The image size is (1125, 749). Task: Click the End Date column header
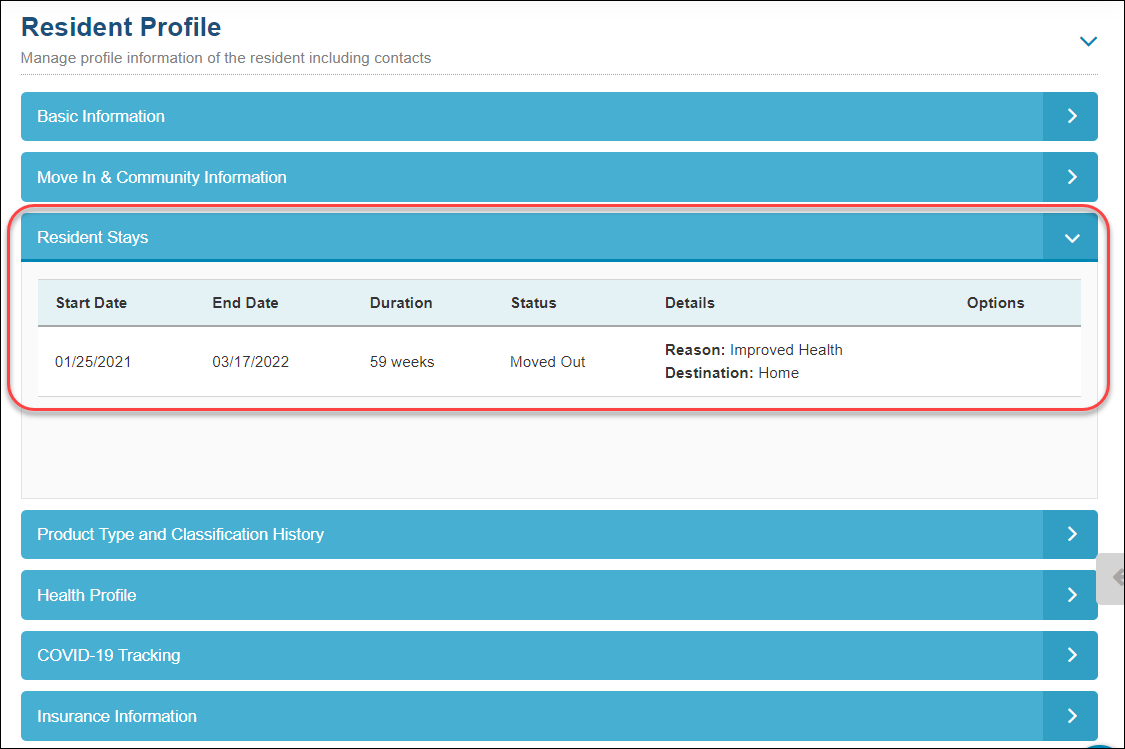(x=245, y=303)
